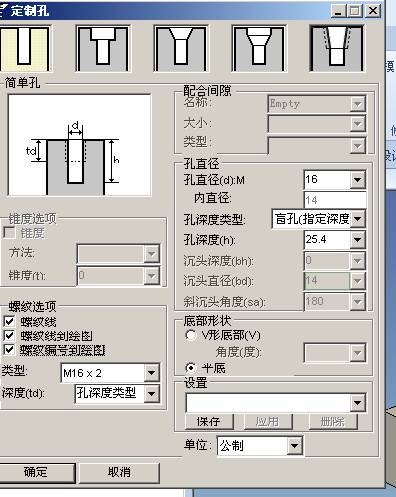Click the 删除 delete button
The image size is (396, 497).
point(333,422)
